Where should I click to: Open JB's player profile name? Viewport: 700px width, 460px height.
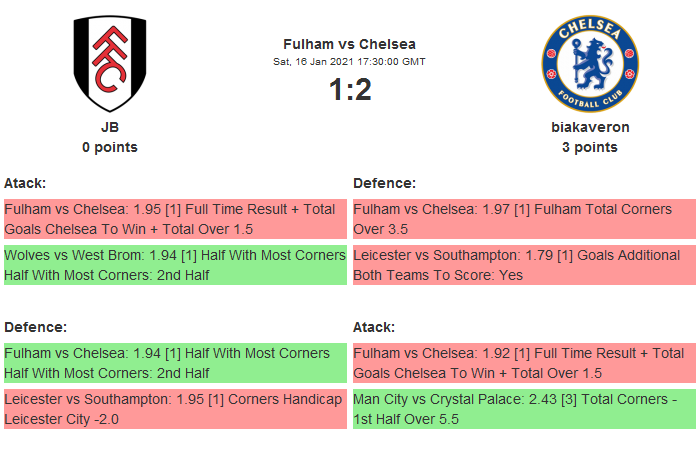(110, 127)
